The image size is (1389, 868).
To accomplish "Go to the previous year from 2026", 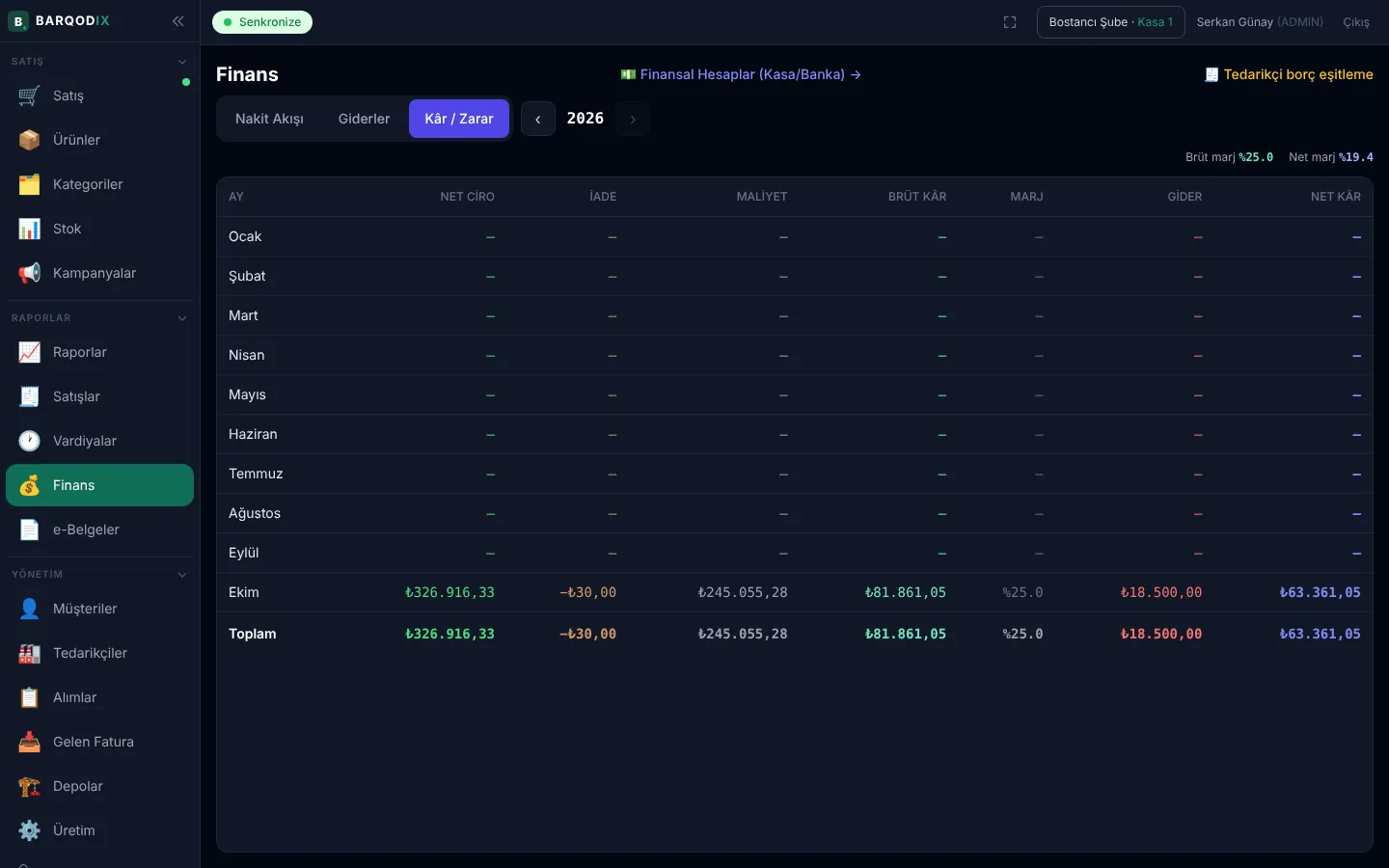I will [538, 119].
